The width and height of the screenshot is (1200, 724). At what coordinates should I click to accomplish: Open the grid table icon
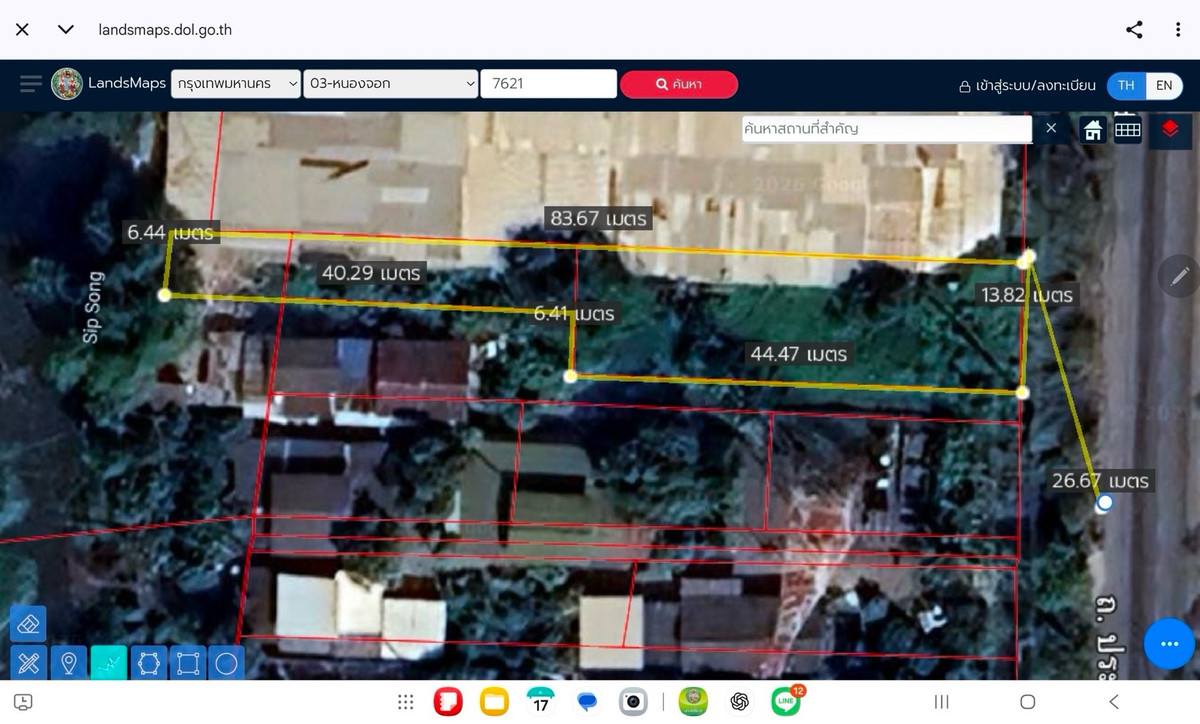pyautogui.click(x=1128, y=129)
